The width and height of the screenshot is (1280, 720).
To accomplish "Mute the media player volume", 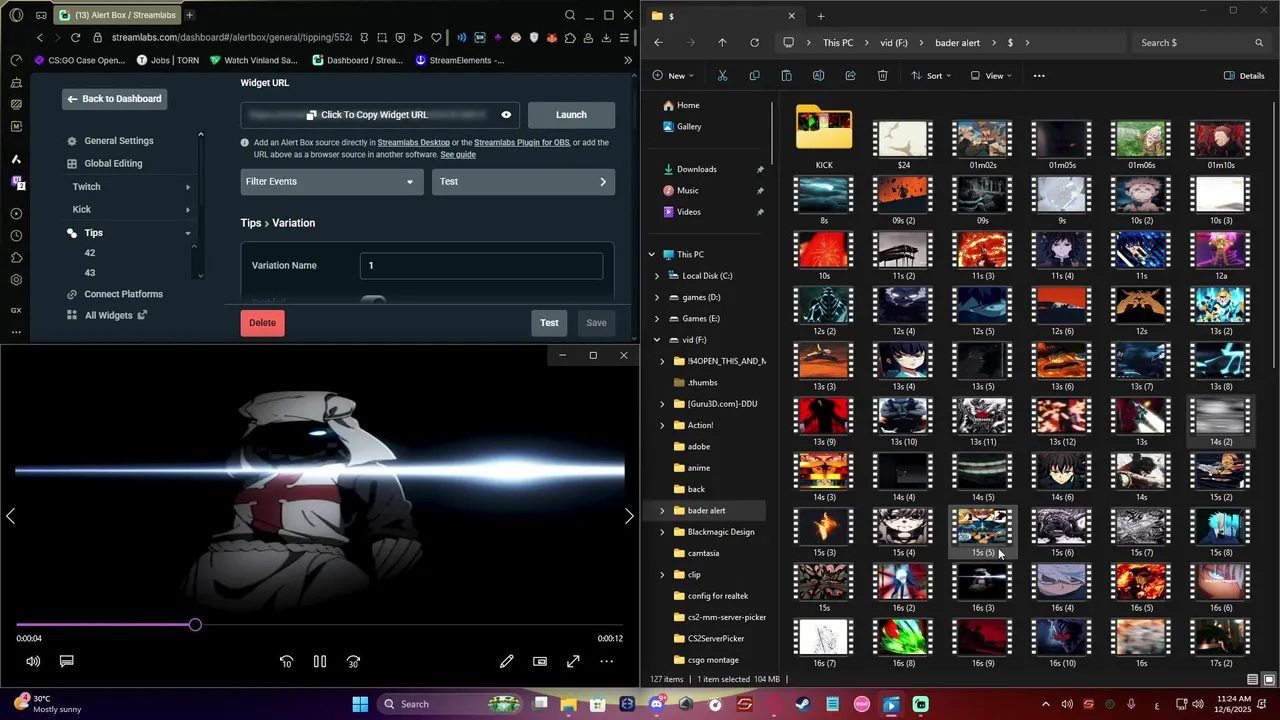I will tap(33, 661).
